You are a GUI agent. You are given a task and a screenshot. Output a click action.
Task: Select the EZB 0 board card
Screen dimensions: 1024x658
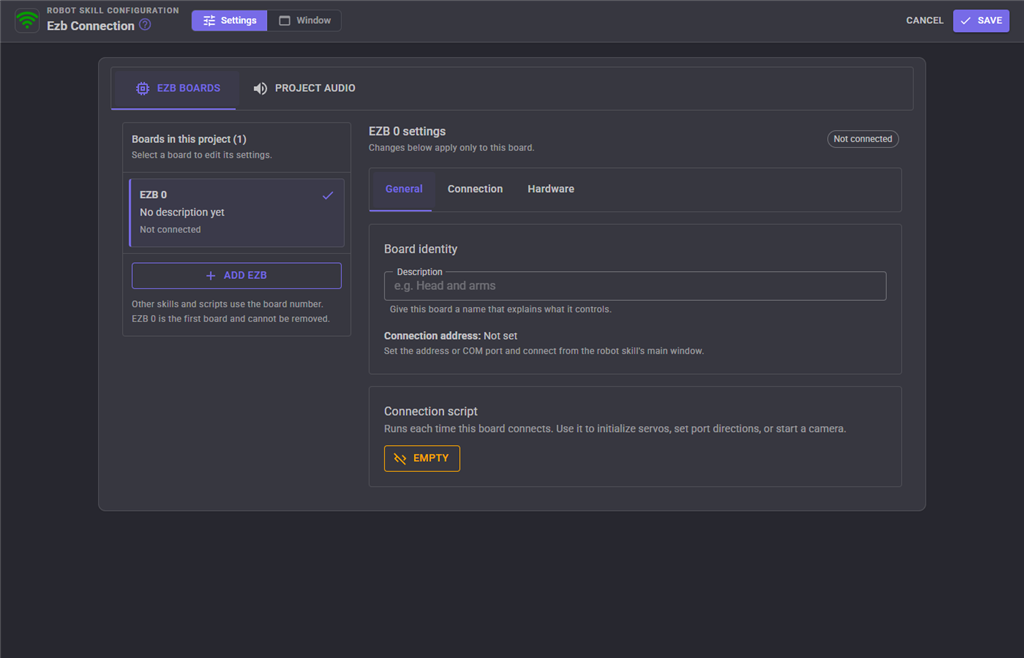coord(237,213)
